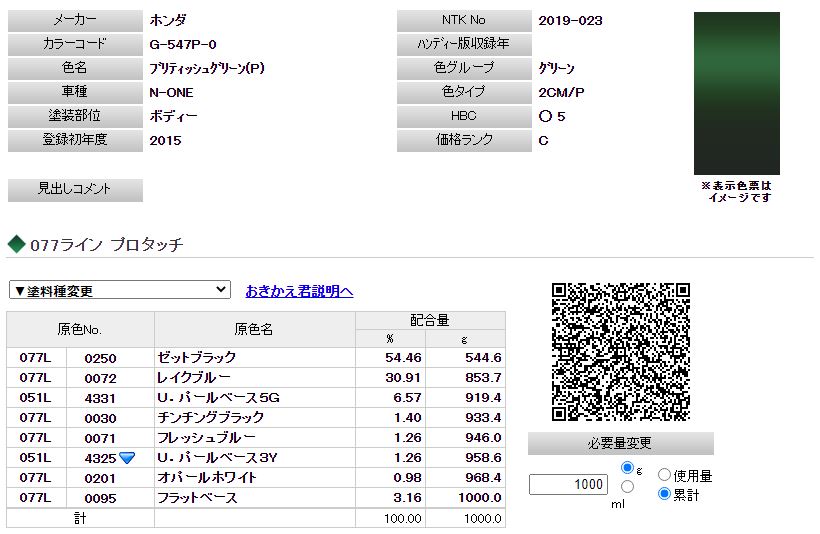Click the NTK No label cell

(x=463, y=21)
